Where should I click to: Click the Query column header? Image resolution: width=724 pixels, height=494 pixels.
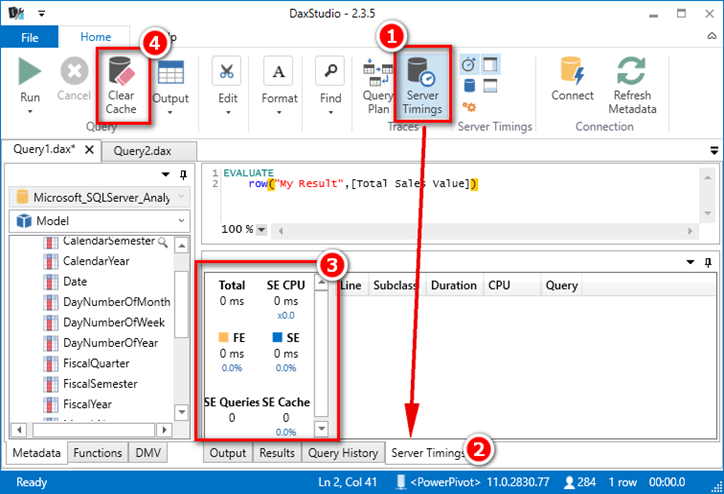tap(561, 285)
